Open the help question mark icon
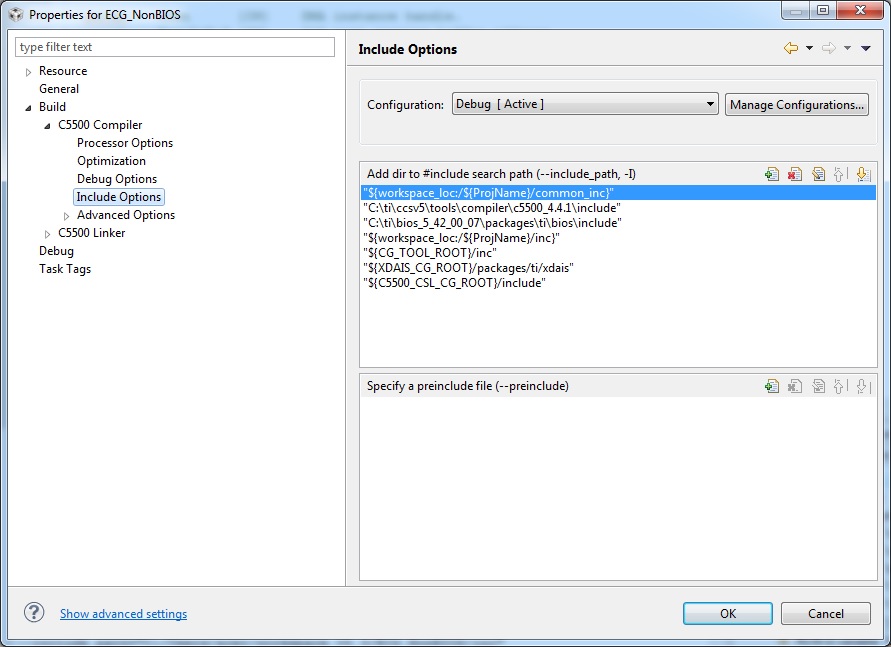The image size is (891, 647). click(x=34, y=612)
